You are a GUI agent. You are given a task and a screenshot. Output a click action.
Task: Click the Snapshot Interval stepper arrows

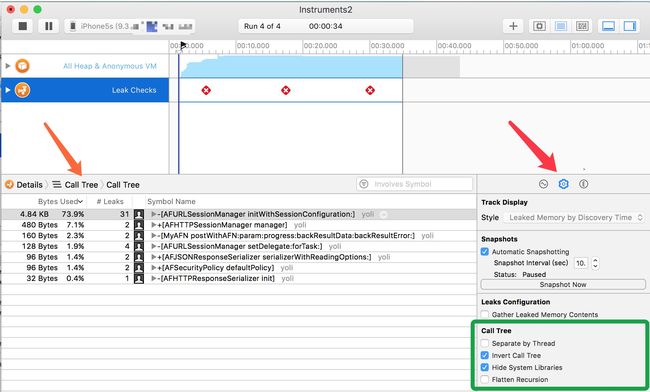point(595,263)
